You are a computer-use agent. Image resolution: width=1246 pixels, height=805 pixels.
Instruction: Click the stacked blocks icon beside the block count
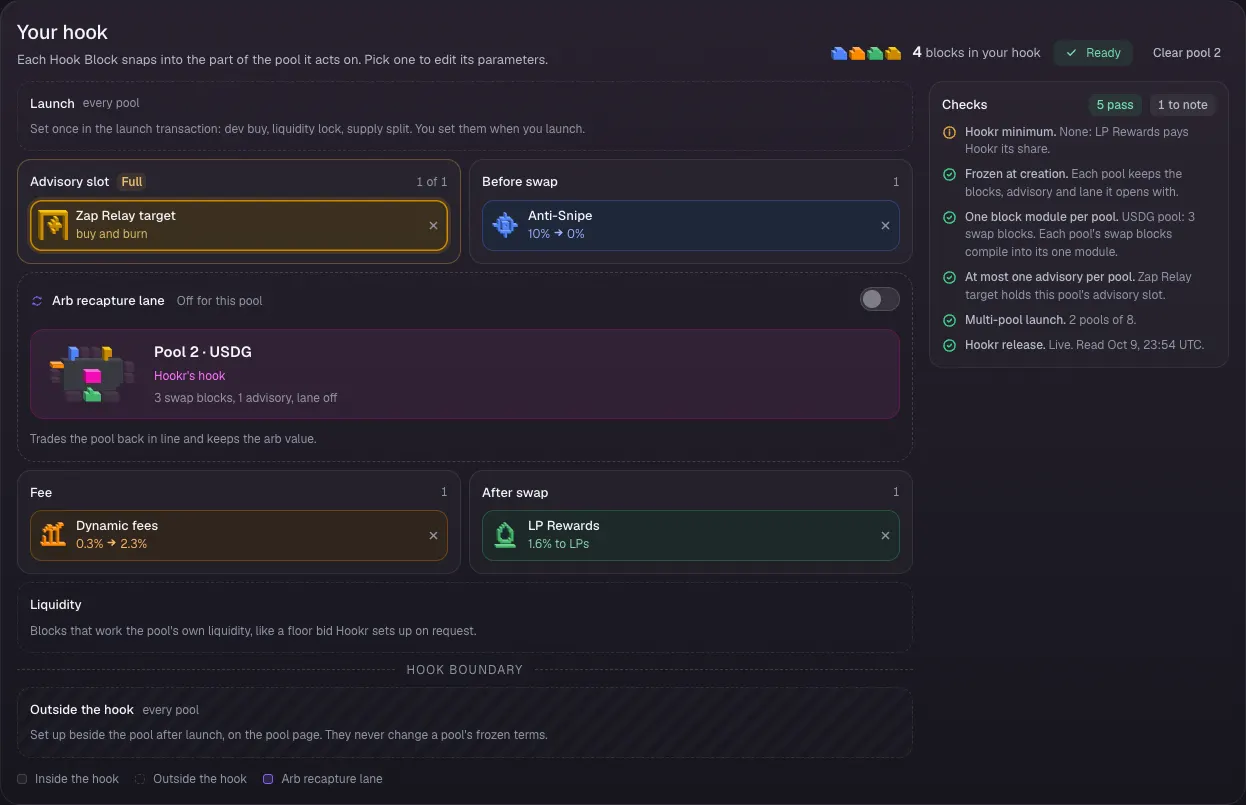click(x=866, y=53)
